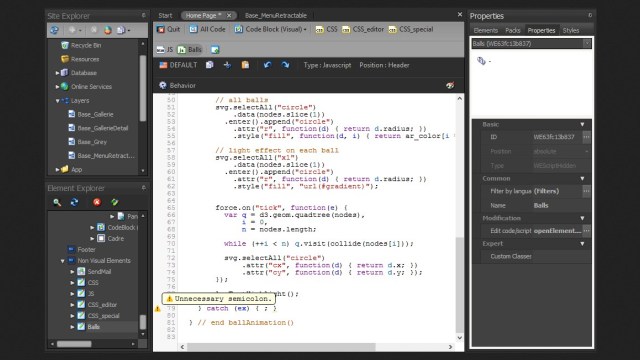Collapse the Non Visual Elements node
This screenshot has height=360, width=640.
(62, 261)
